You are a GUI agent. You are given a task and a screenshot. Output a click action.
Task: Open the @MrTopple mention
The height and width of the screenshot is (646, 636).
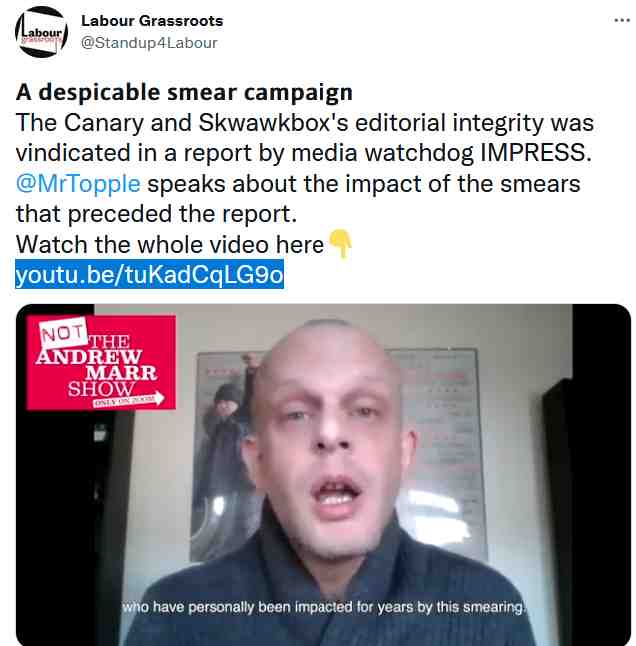[x=78, y=184]
